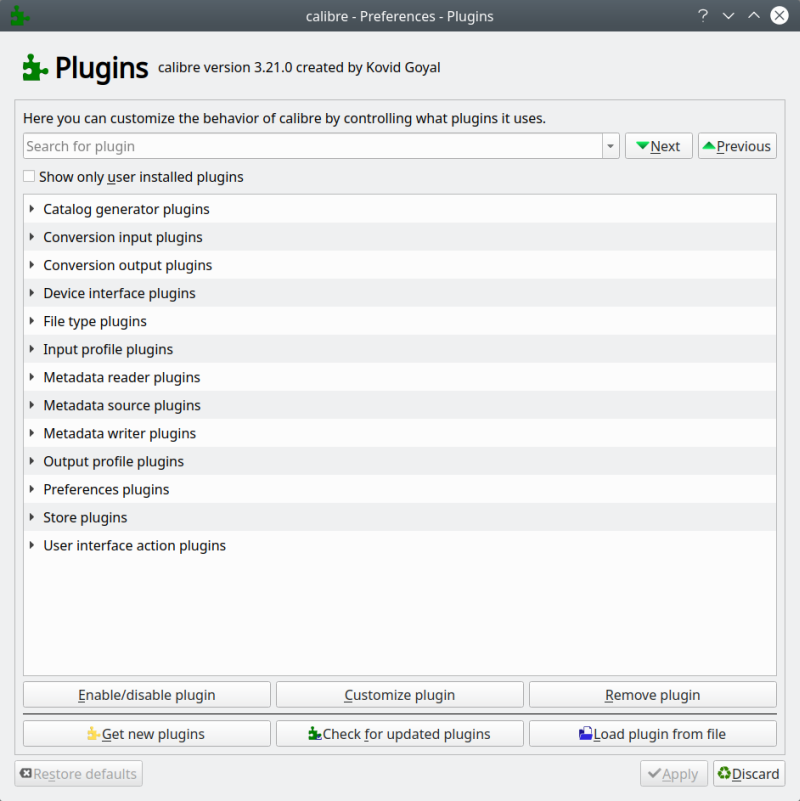Click the Enable/disable plugin button
This screenshot has height=801, width=800.
(146, 694)
